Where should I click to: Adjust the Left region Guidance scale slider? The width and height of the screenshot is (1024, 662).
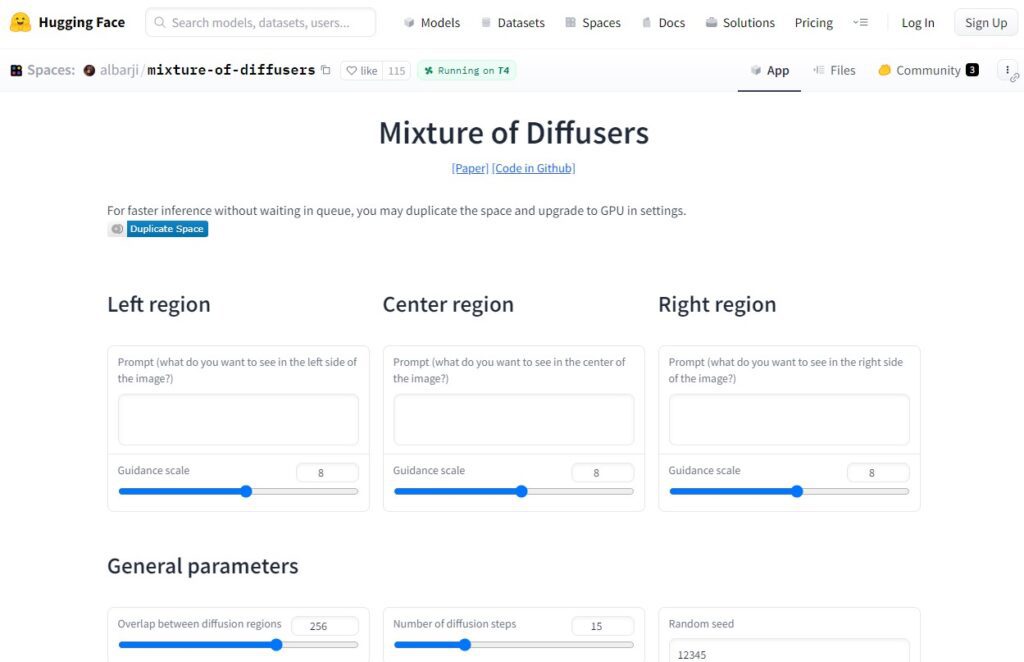click(x=246, y=491)
